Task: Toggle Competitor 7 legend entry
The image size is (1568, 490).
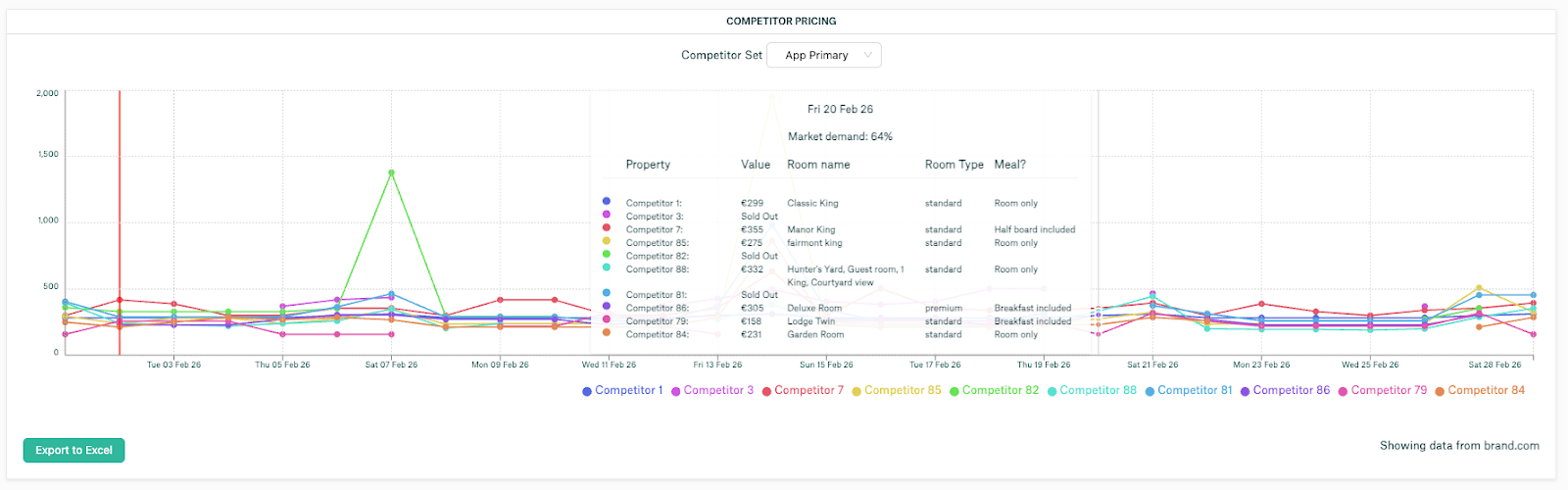Action: click(x=803, y=390)
